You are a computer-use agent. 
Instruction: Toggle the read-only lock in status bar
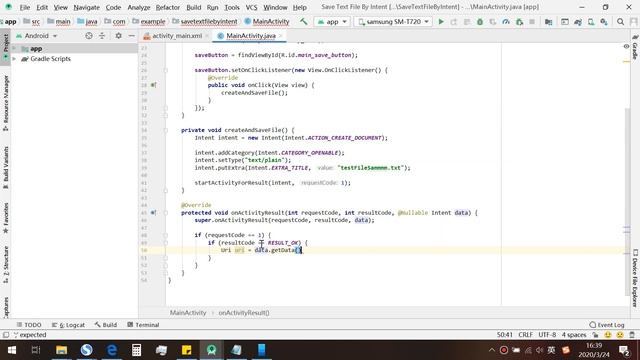[596, 335]
